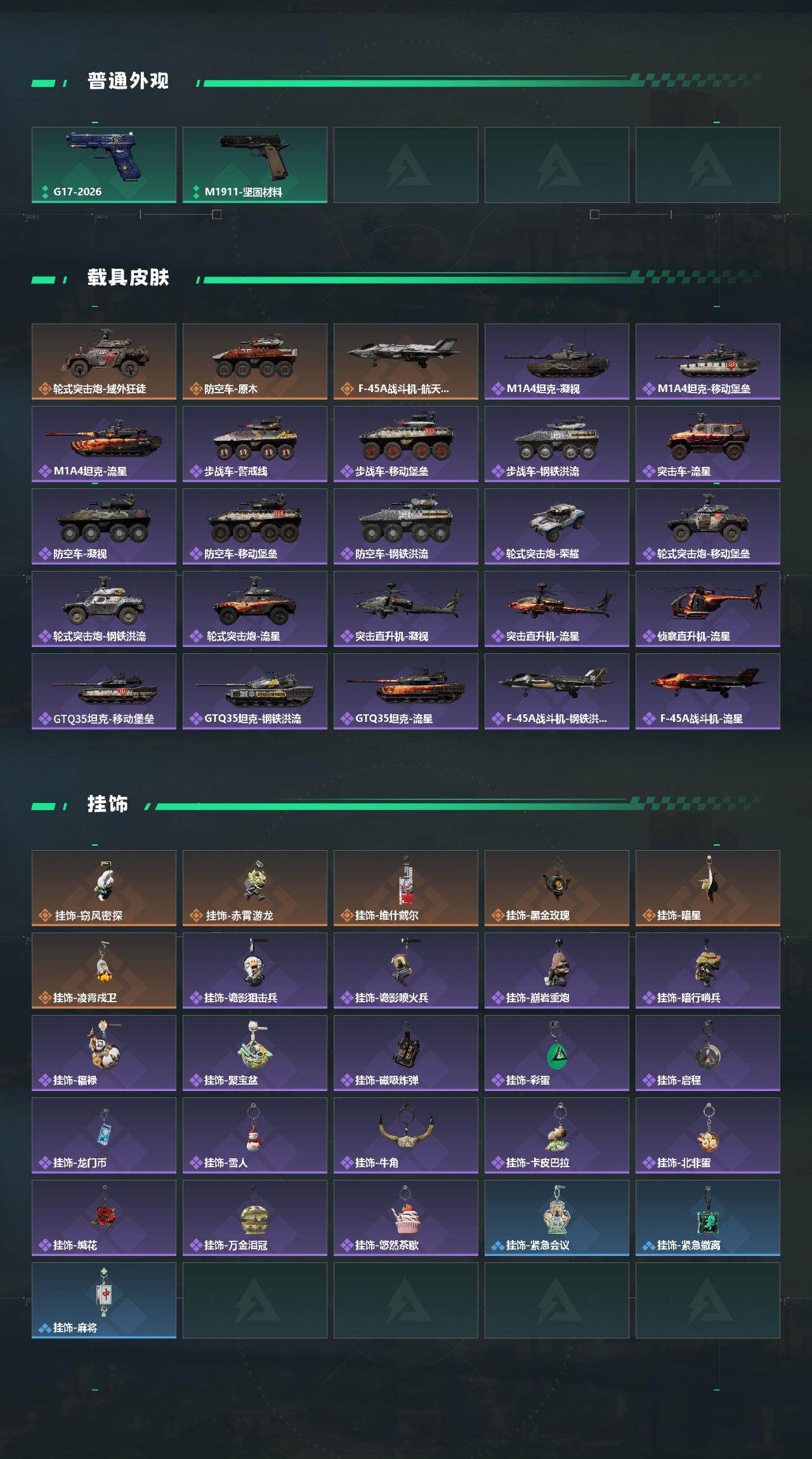Select the 挂饰-紧急撤离 charm
812x1459 pixels.
pos(708,1218)
